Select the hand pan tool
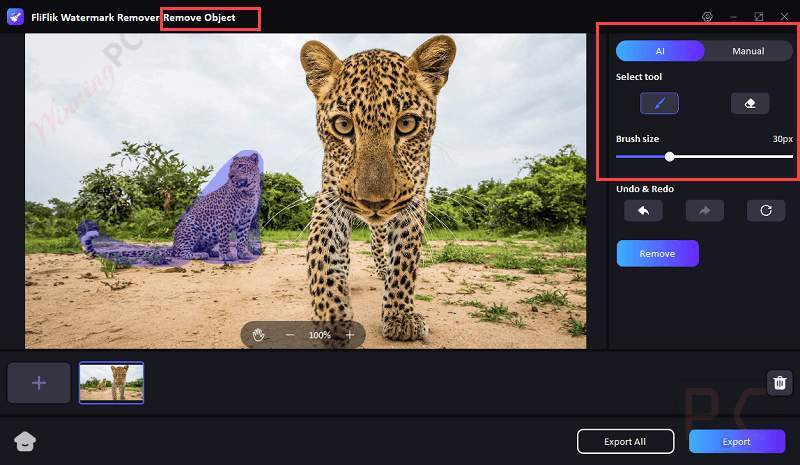800x465 pixels. point(258,335)
